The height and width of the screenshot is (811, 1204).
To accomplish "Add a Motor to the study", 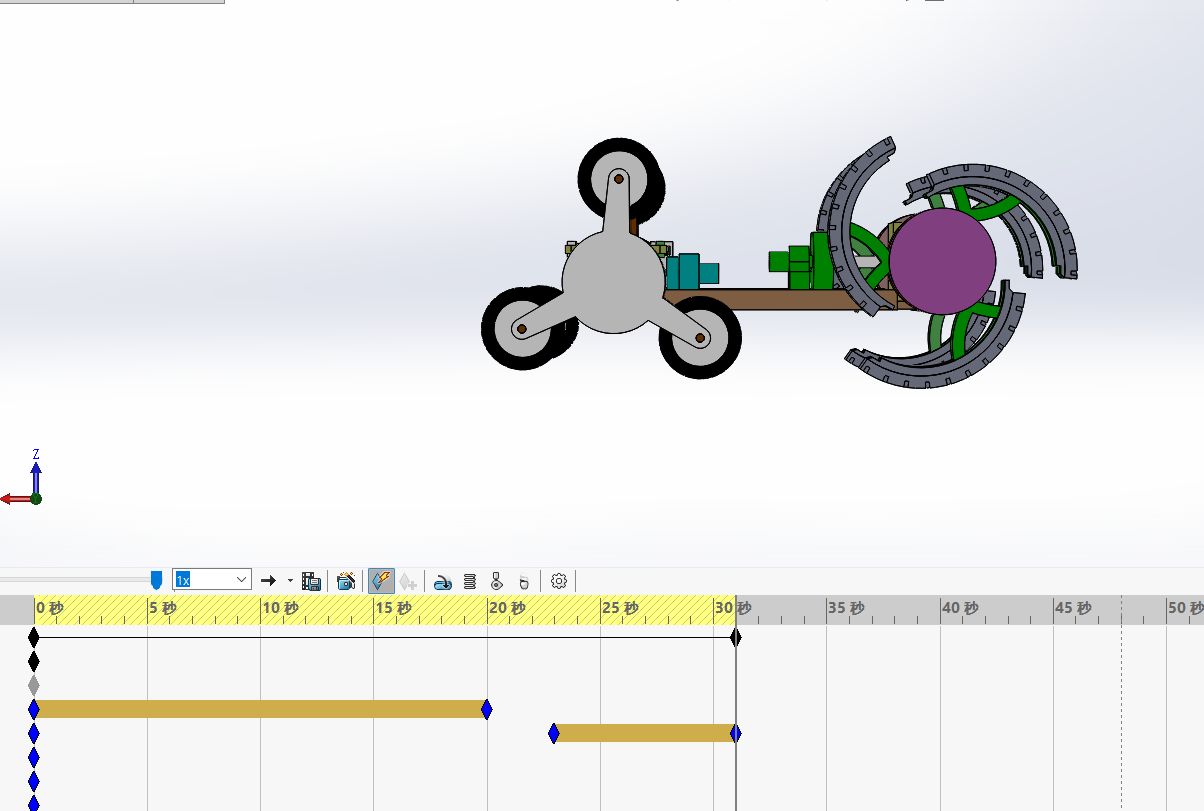I will click(443, 580).
